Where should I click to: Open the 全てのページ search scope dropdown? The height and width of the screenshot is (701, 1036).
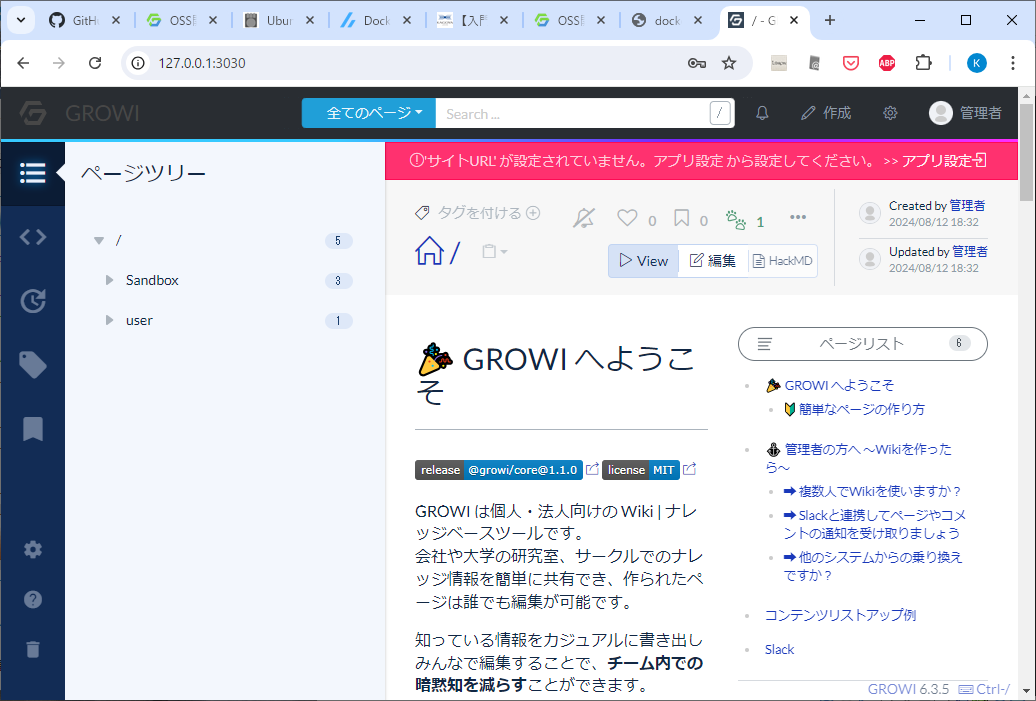tap(368, 113)
